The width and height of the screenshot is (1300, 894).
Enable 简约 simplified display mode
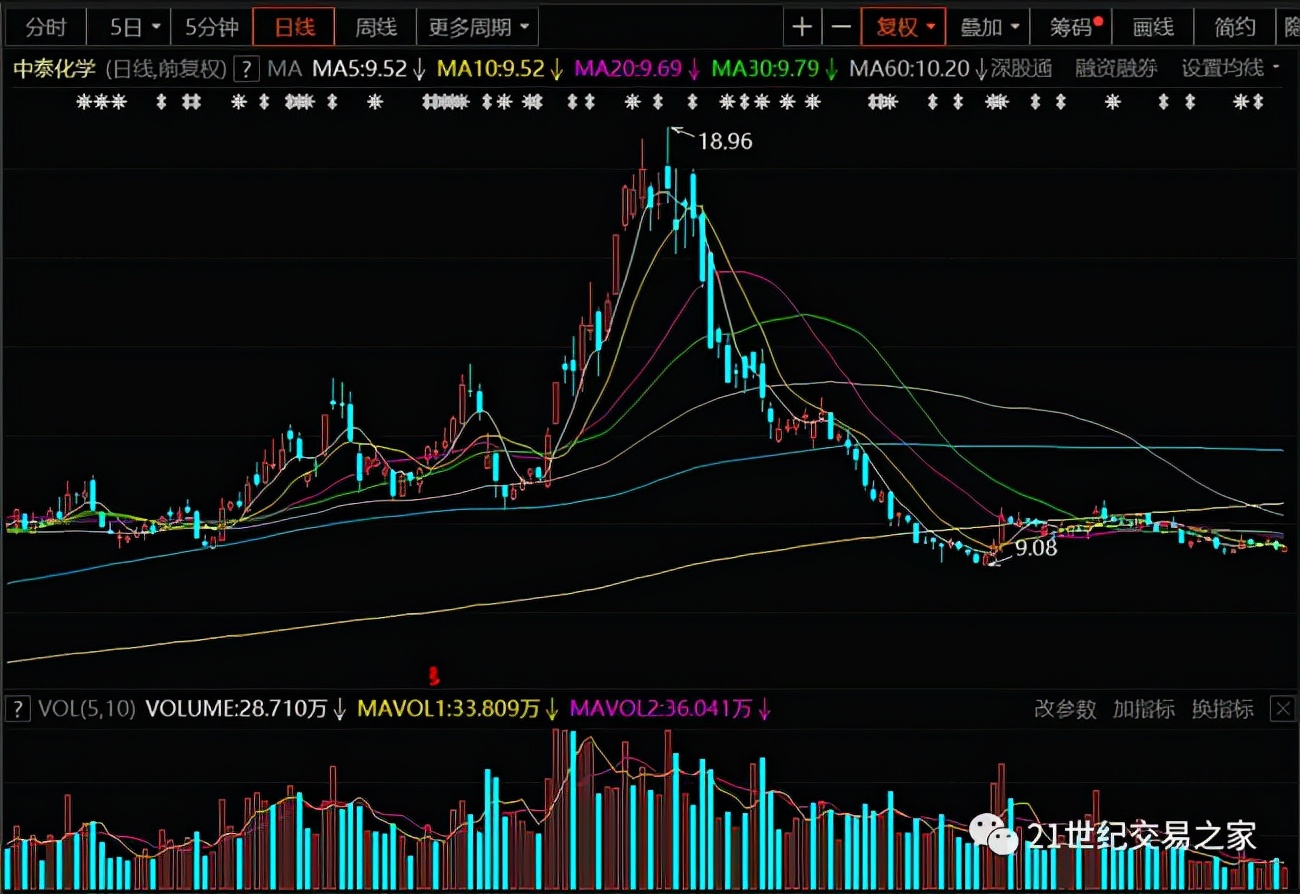[1235, 27]
